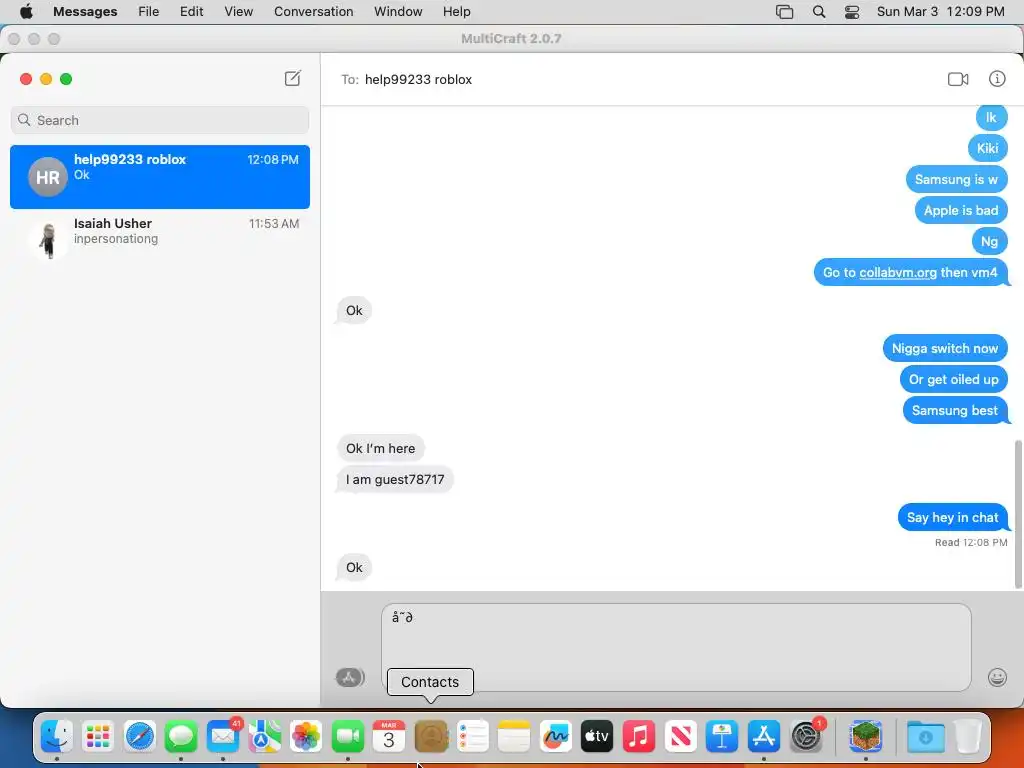The image size is (1024, 768).
Task: Launch Safari from the Dock
Action: click(x=140, y=737)
